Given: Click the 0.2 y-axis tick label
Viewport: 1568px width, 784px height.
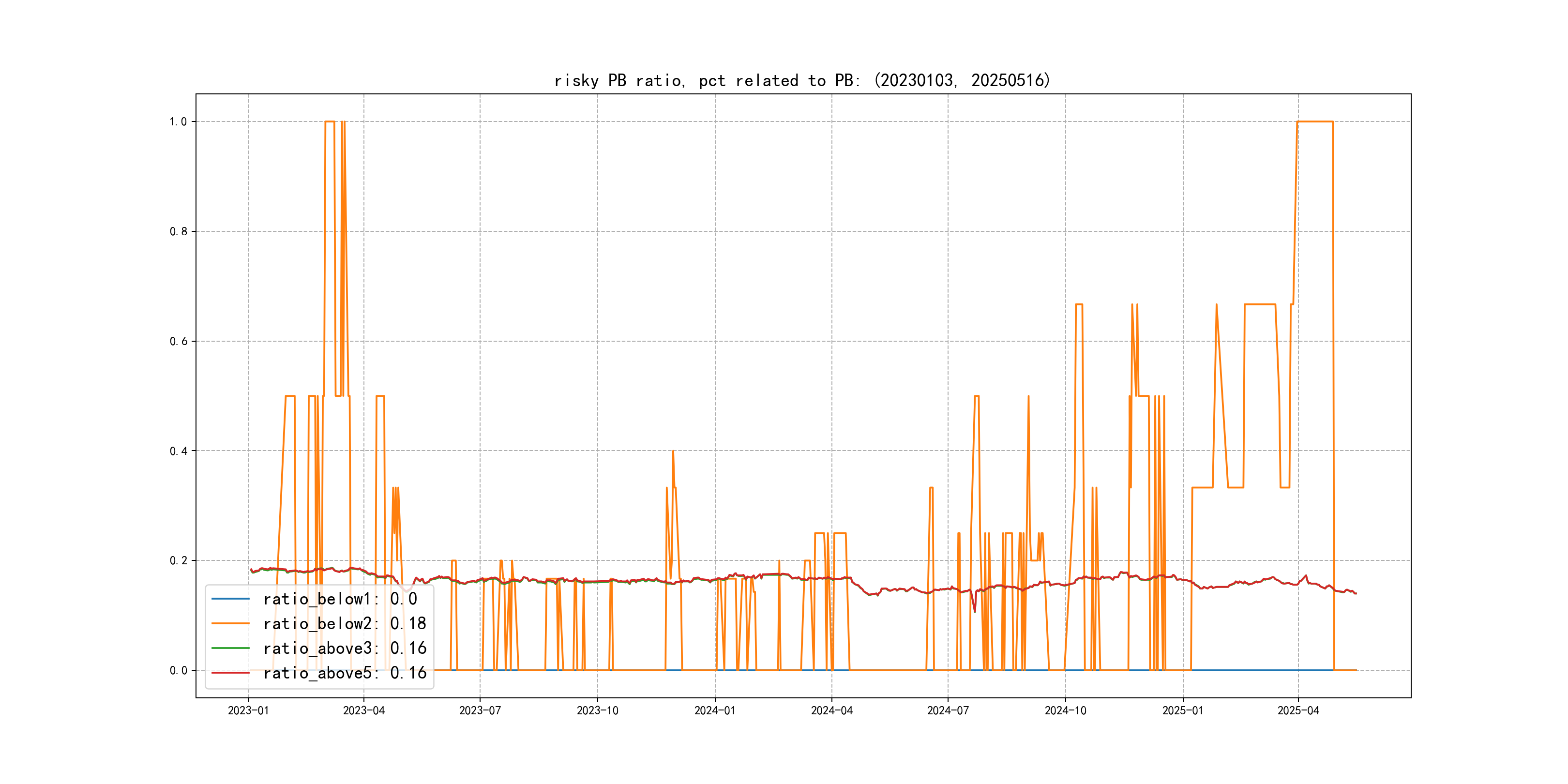Looking at the screenshot, I should [179, 560].
